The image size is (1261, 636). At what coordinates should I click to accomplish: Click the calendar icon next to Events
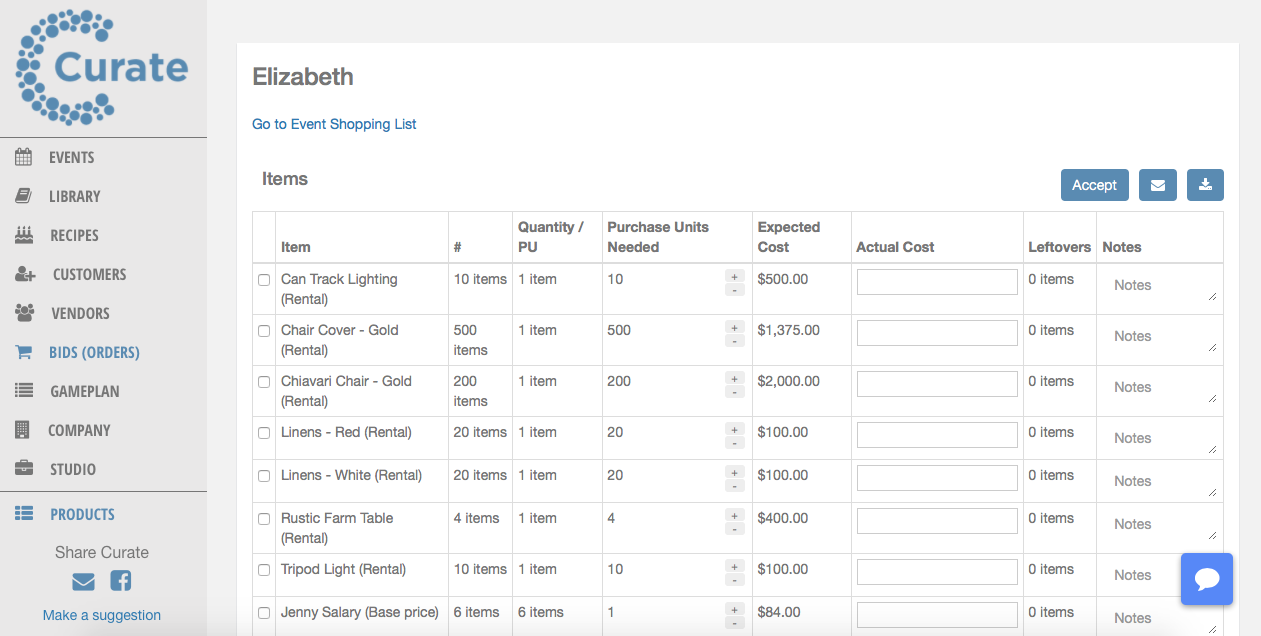click(x=24, y=157)
